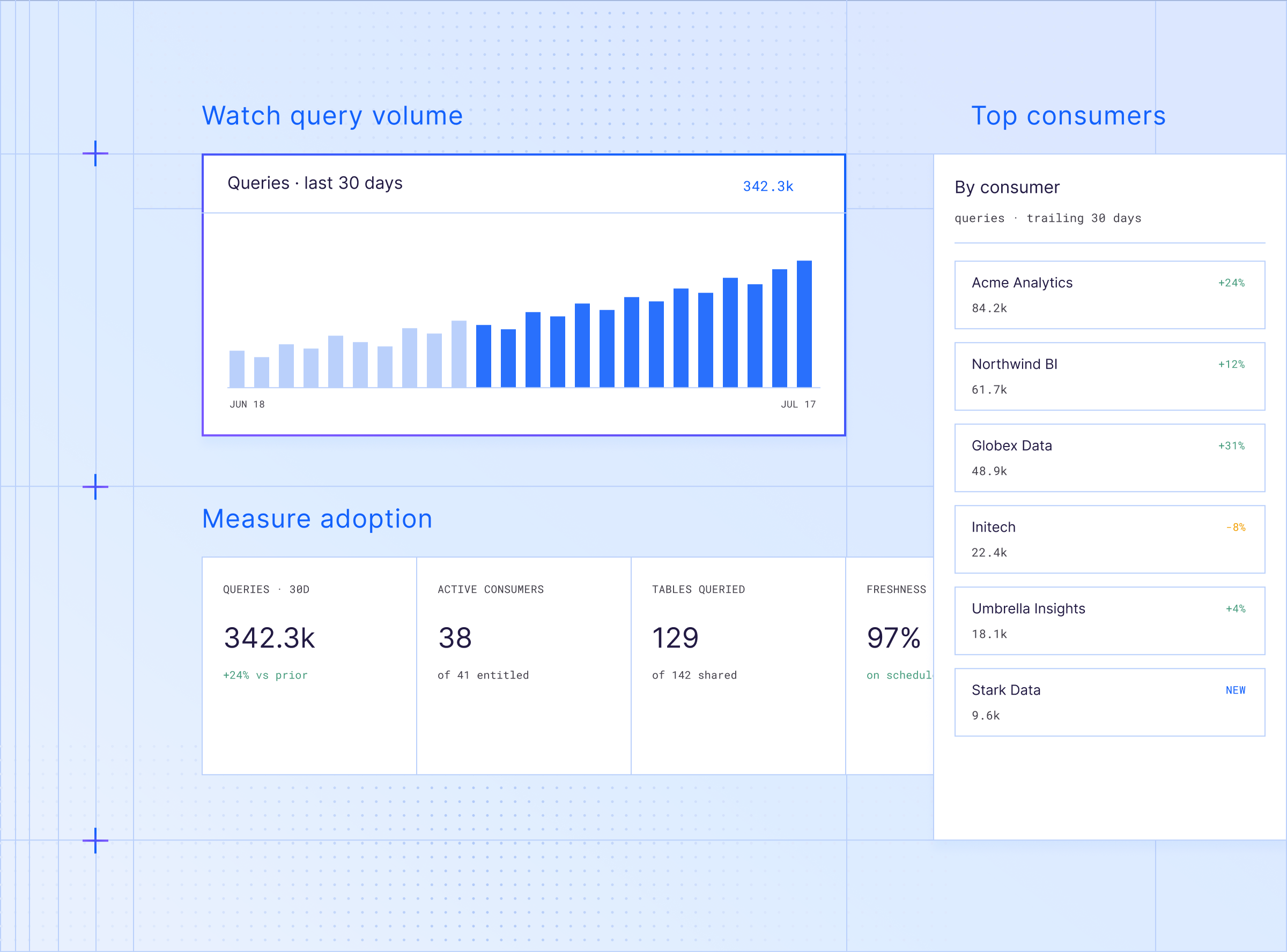Click the 22.4k value under Initech
Viewport: 1287px width, 952px height.
(989, 553)
